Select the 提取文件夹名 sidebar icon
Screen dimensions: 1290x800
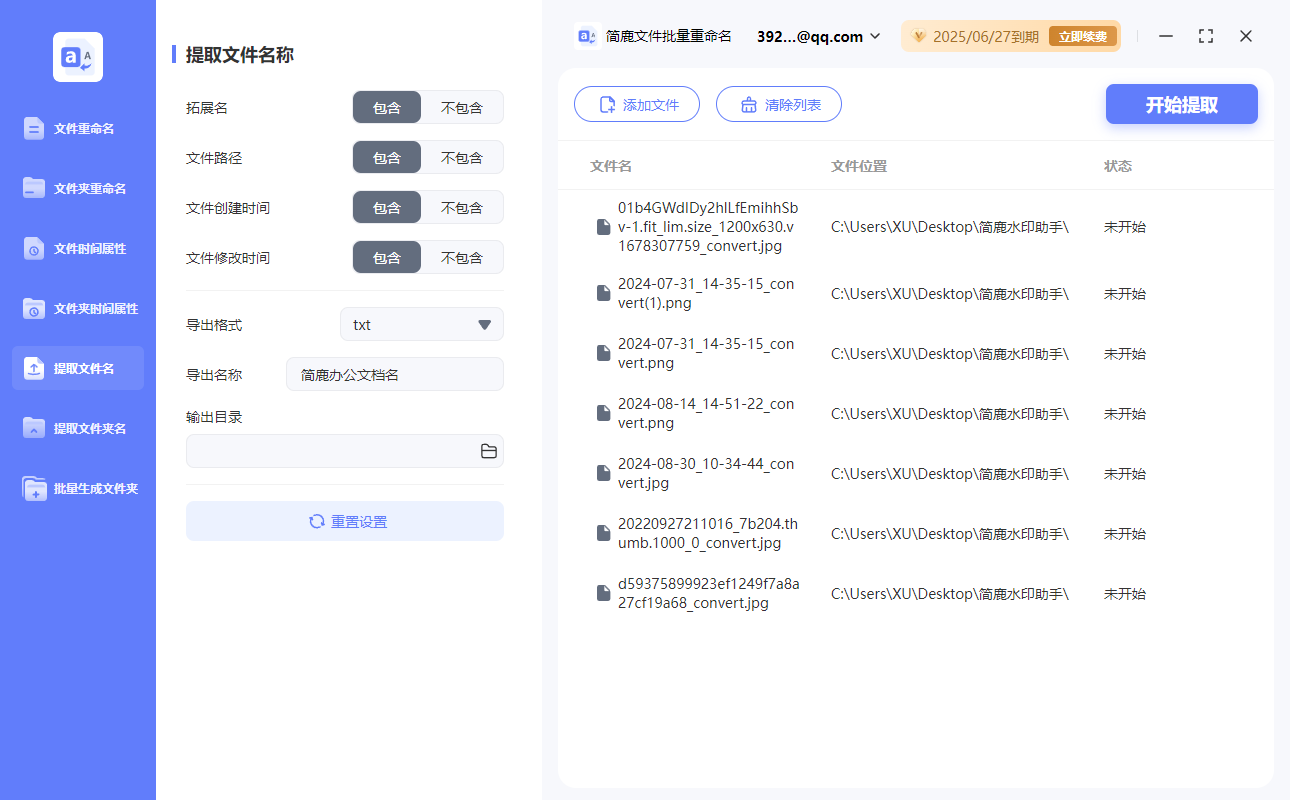pyautogui.click(x=77, y=428)
